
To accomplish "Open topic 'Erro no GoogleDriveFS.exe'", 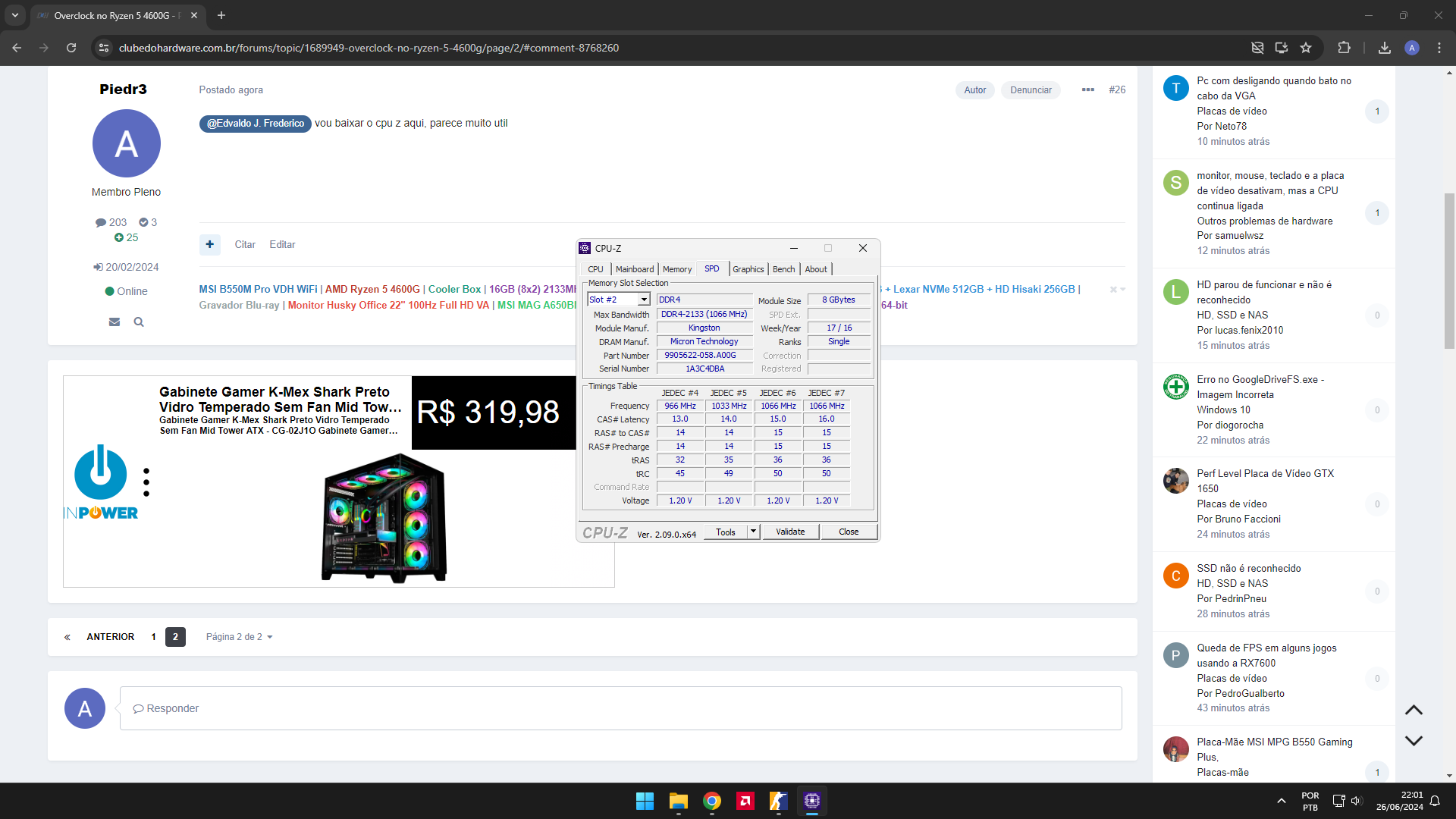I will (1260, 387).
